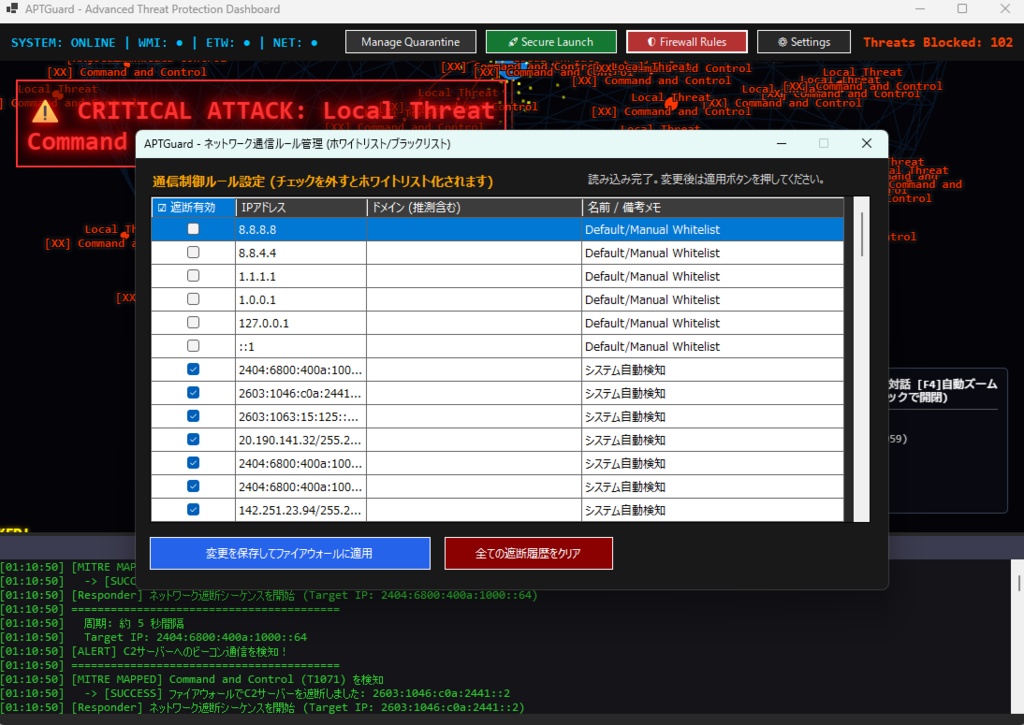The image size is (1024, 725).
Task: Click システム自動検知 memo in 142.251.23.94 row
Action: coord(712,510)
